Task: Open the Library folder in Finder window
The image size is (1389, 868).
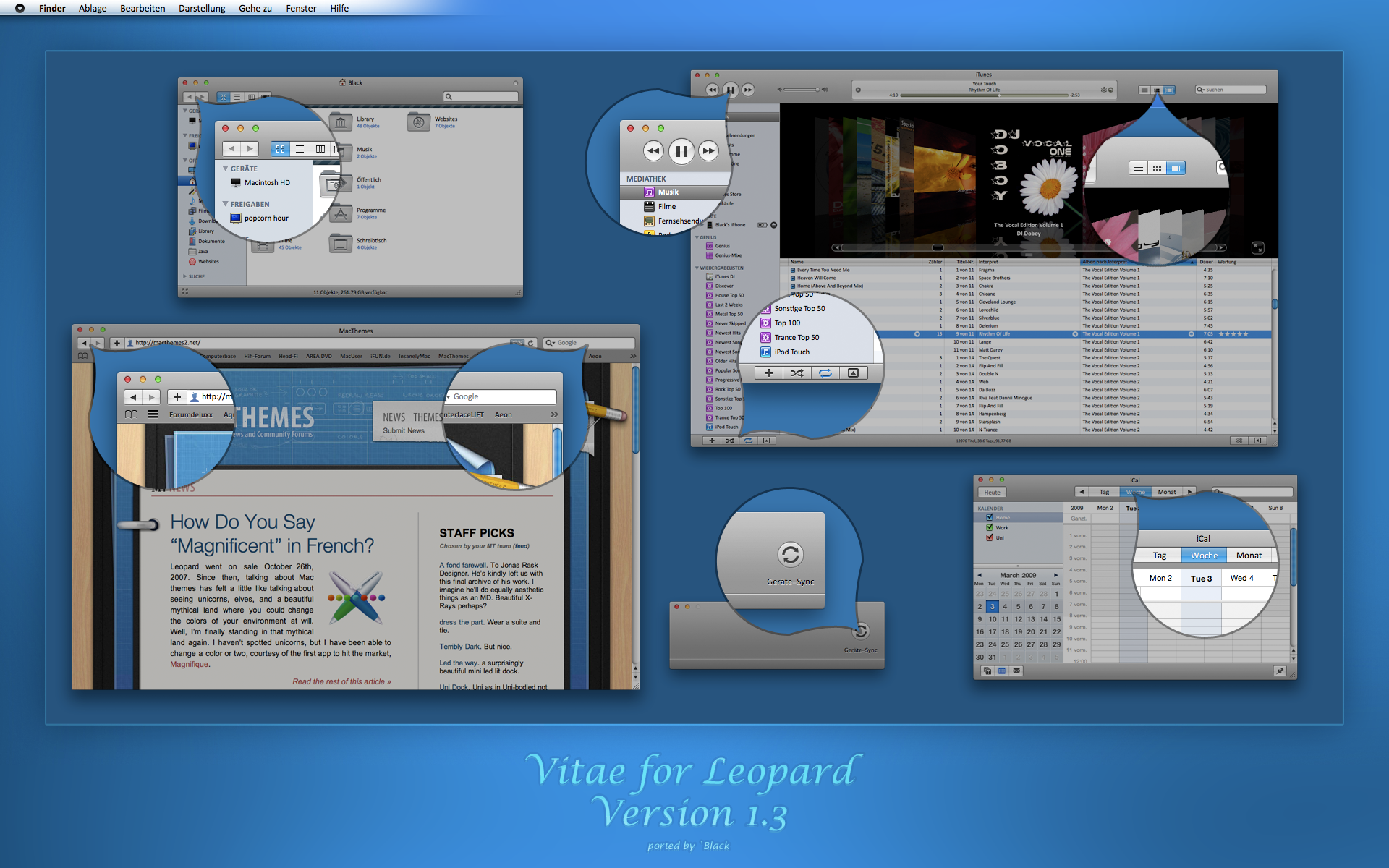Action: click(x=340, y=122)
